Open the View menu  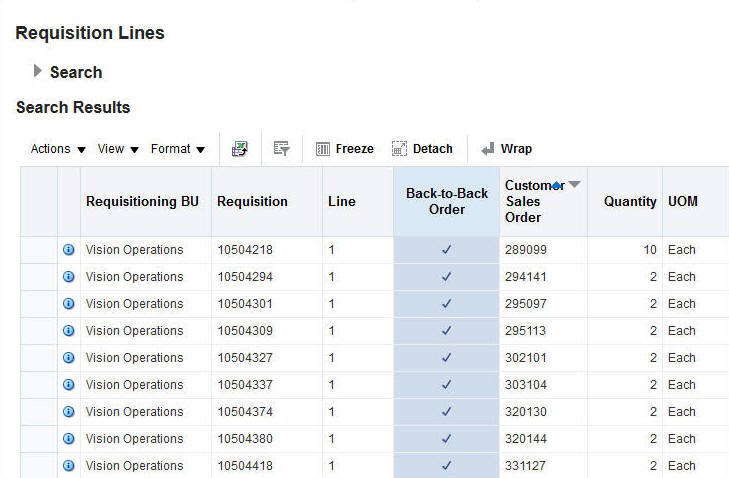point(118,149)
